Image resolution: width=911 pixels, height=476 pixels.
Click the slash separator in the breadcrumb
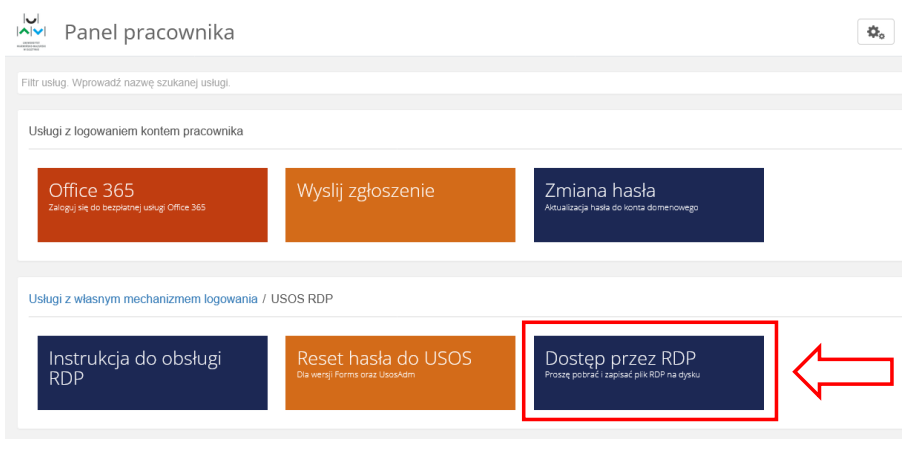tap(266, 299)
